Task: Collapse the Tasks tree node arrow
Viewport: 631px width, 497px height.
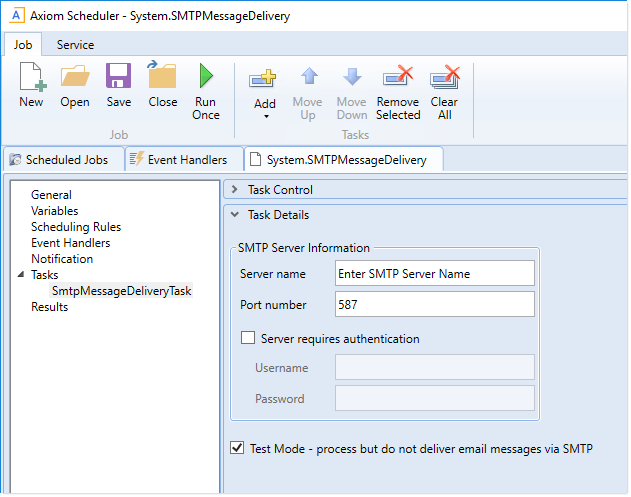Action: (22, 275)
